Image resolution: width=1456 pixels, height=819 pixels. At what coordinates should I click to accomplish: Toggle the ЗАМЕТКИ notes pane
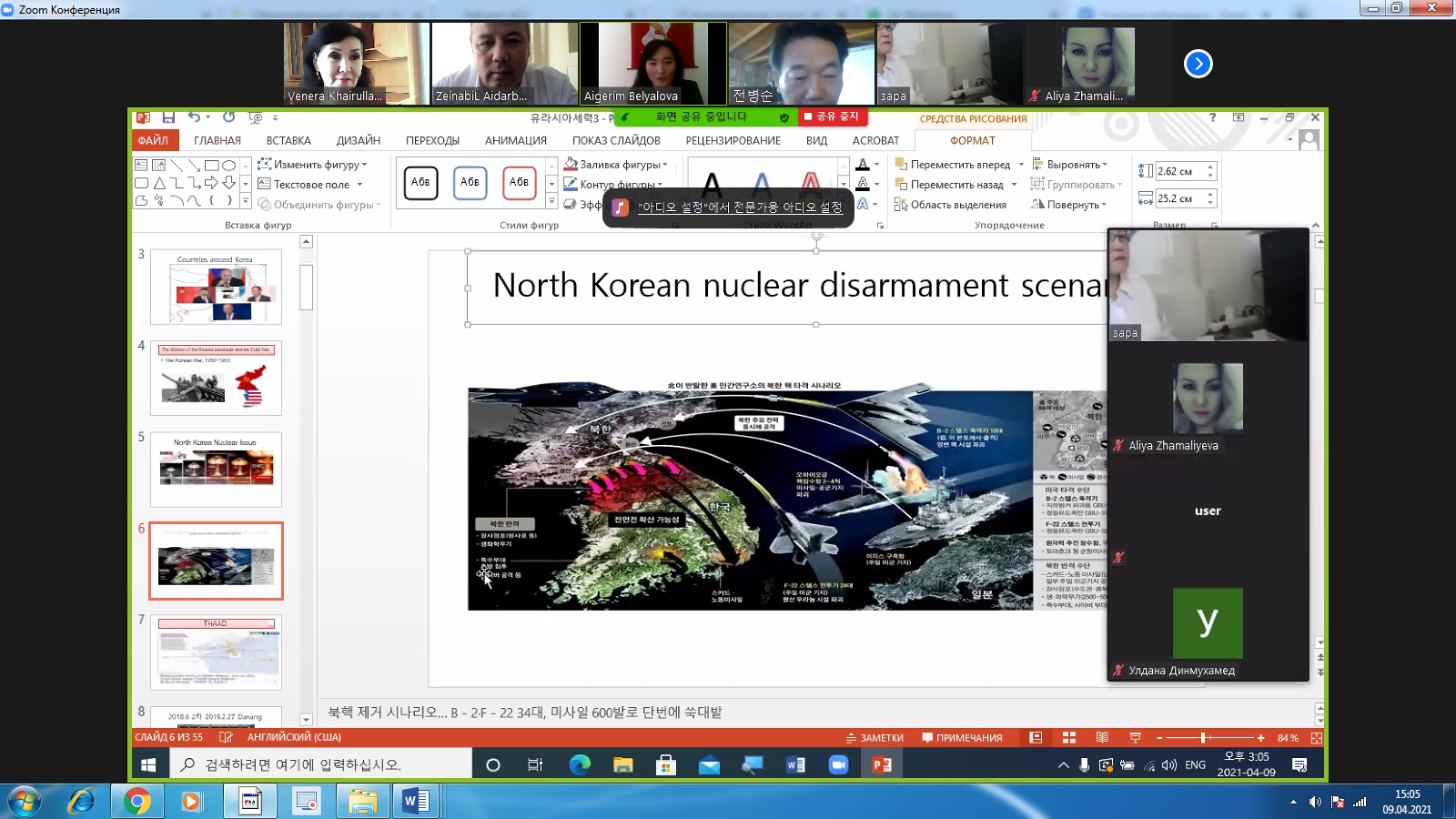click(x=875, y=738)
